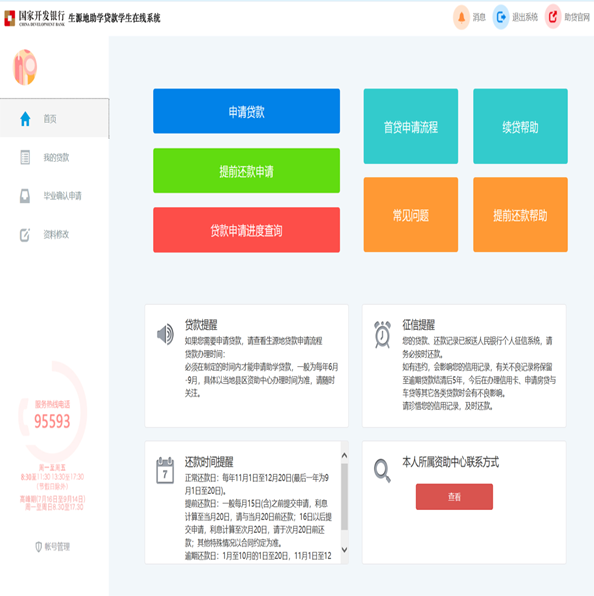Open the 助贷官网 external link icon
594x596 pixels.
(x=553, y=17)
